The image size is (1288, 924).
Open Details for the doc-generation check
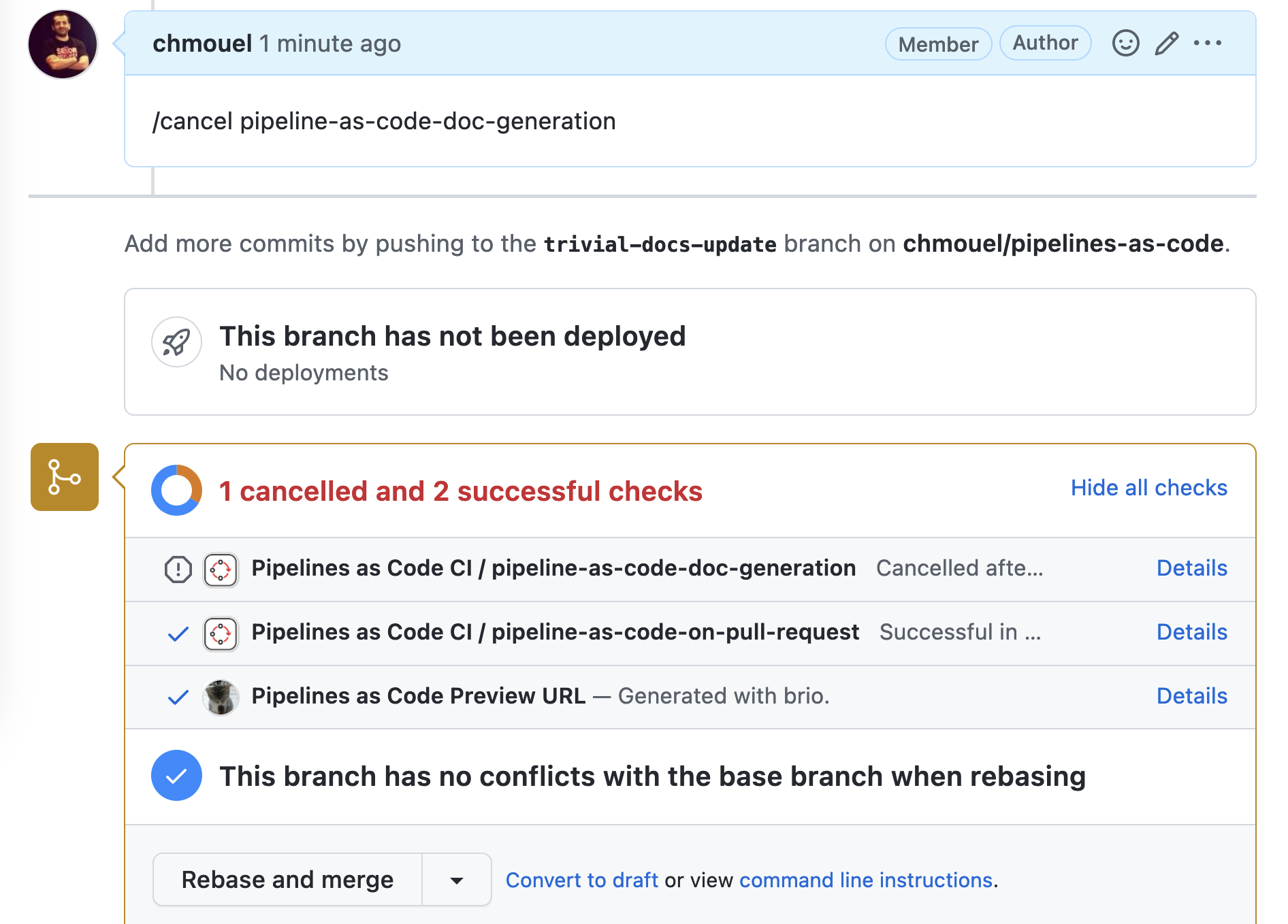click(x=1191, y=568)
